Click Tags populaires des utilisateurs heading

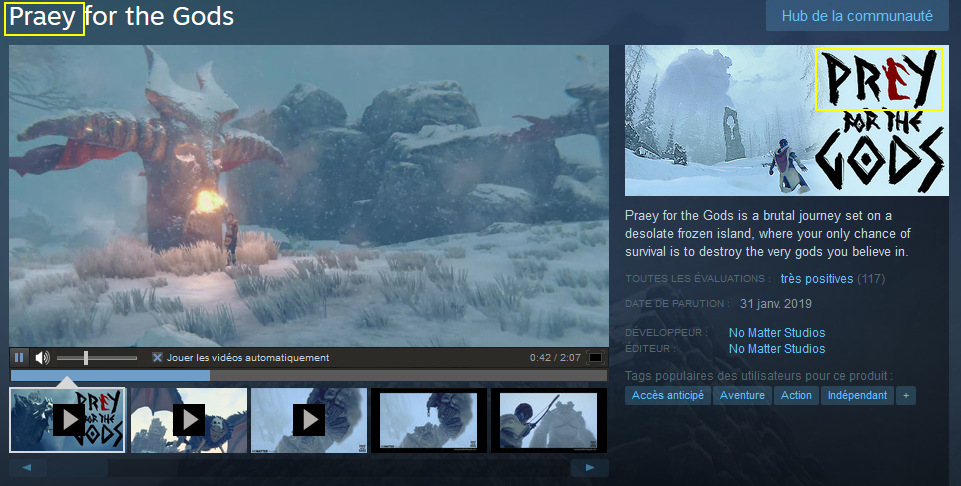[759, 376]
